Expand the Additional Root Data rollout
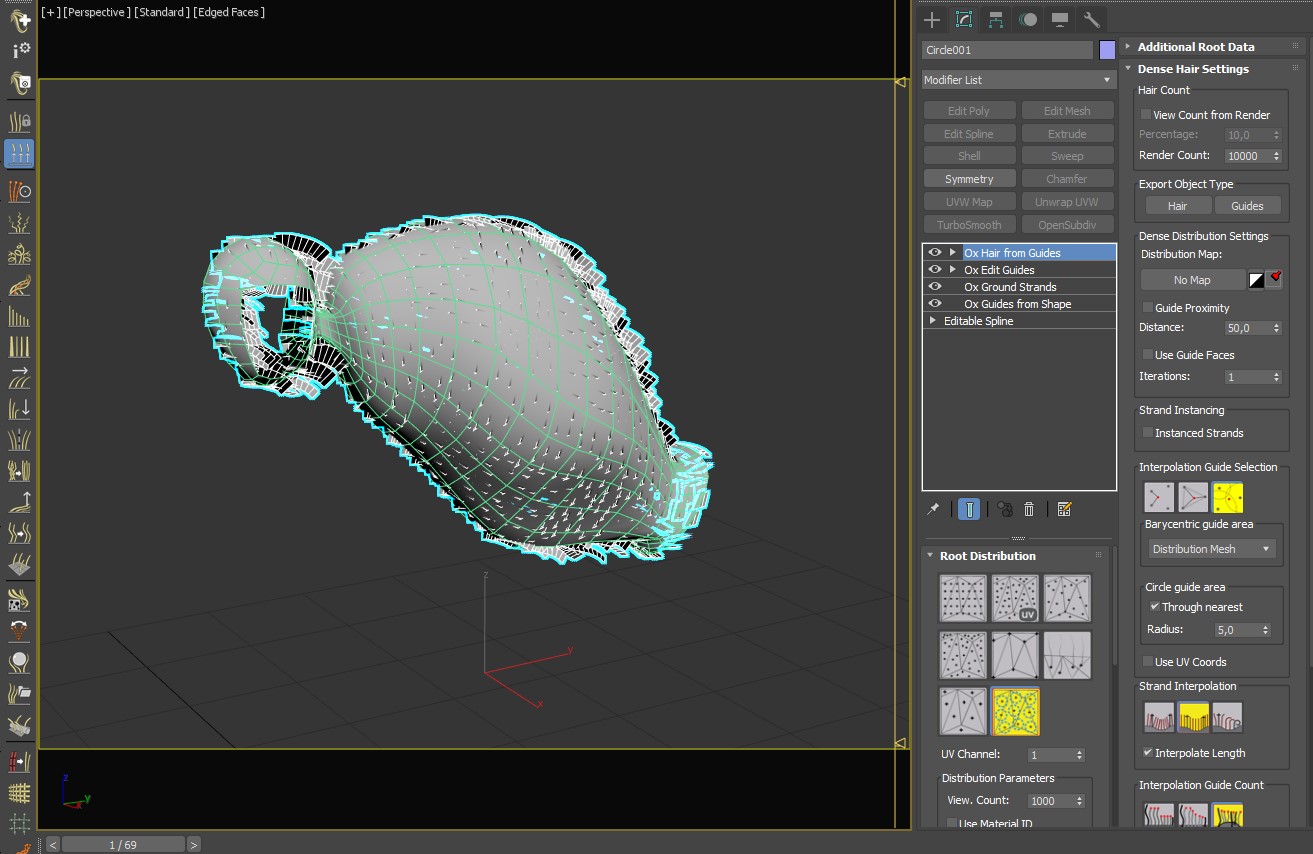1313x854 pixels. (x=1195, y=47)
